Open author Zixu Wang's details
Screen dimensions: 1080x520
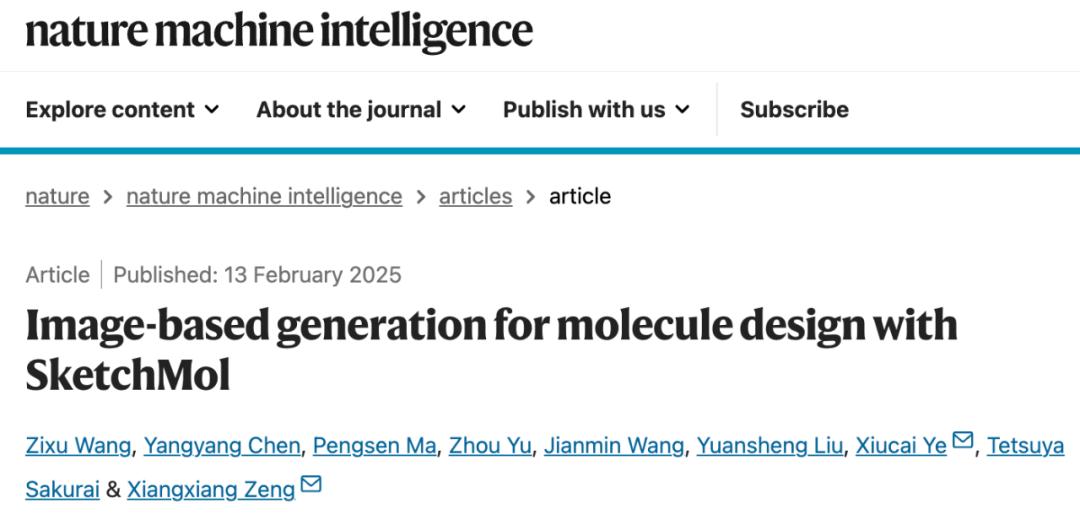tap(78, 445)
